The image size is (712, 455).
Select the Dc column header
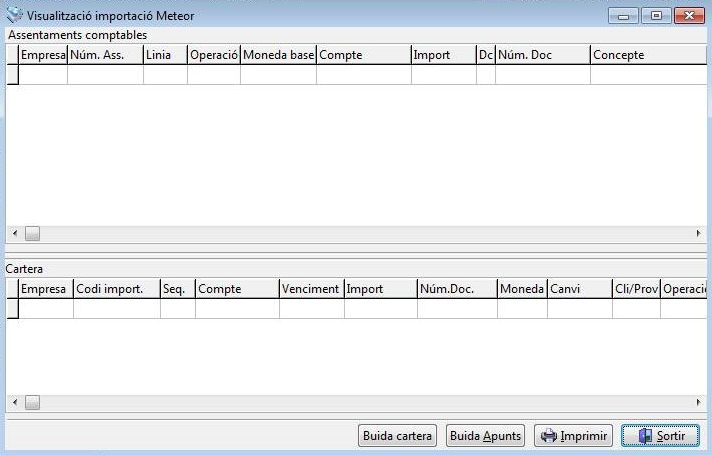(x=486, y=55)
